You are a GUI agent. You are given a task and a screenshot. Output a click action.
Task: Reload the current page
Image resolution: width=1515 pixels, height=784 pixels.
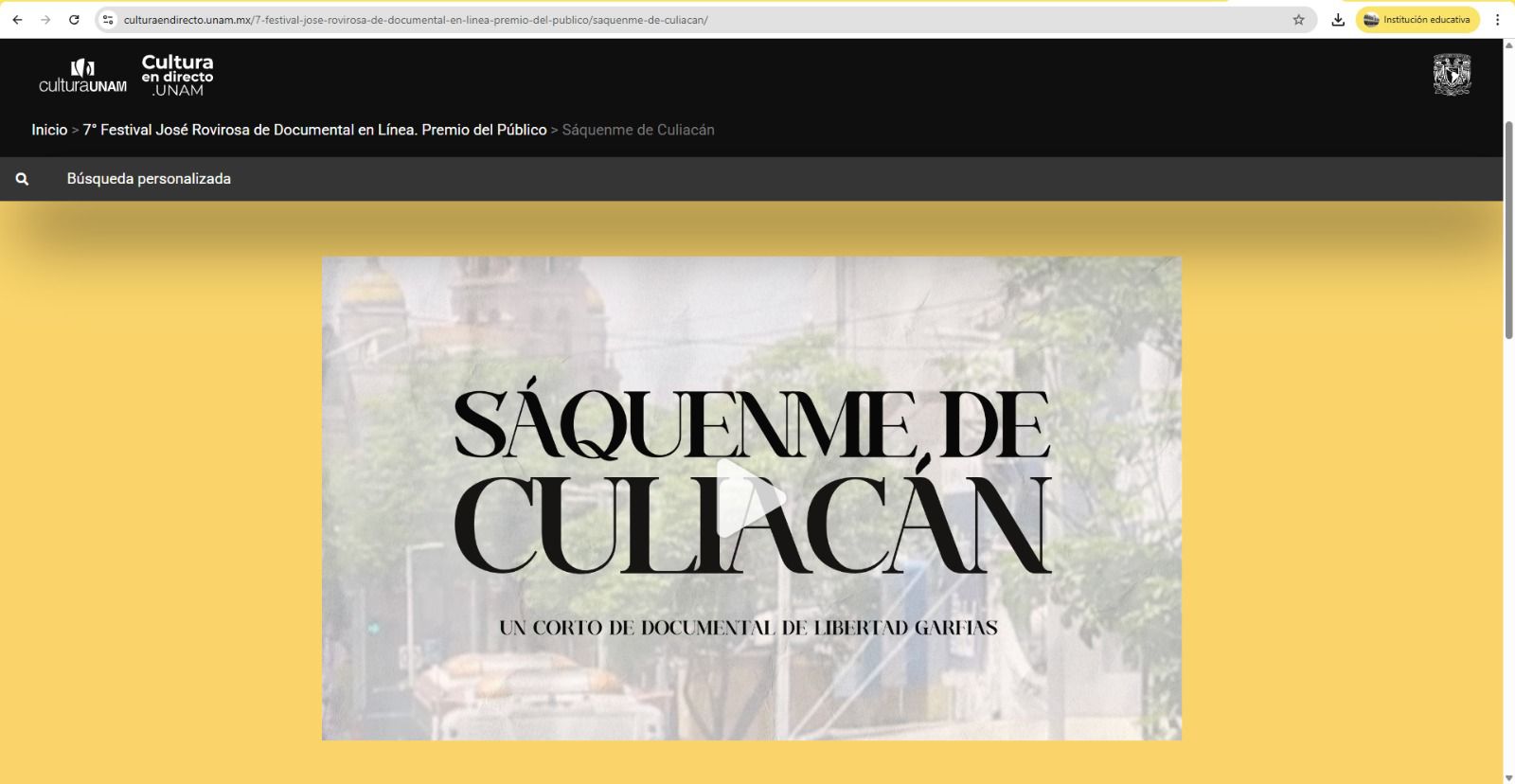pyautogui.click(x=74, y=20)
